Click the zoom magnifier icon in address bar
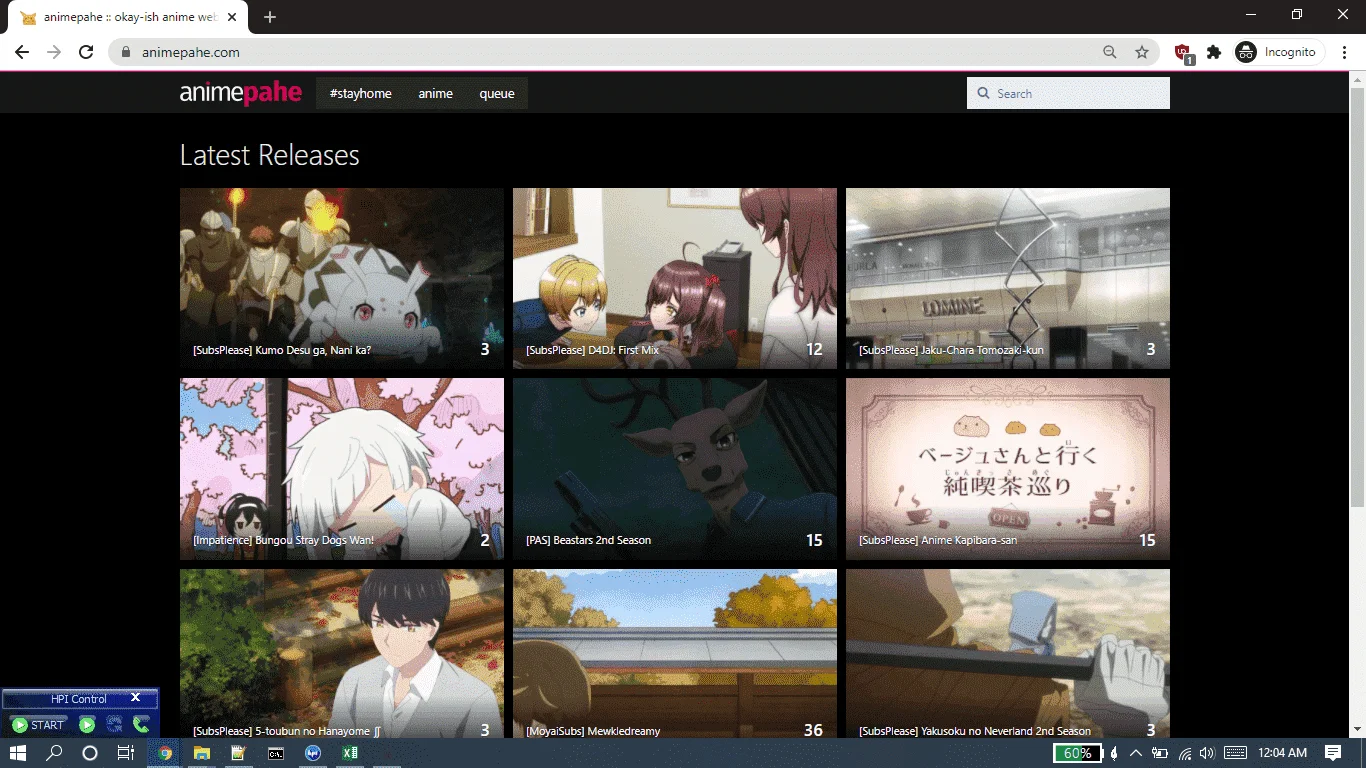Screen dimensions: 1366x768 (x=1110, y=52)
